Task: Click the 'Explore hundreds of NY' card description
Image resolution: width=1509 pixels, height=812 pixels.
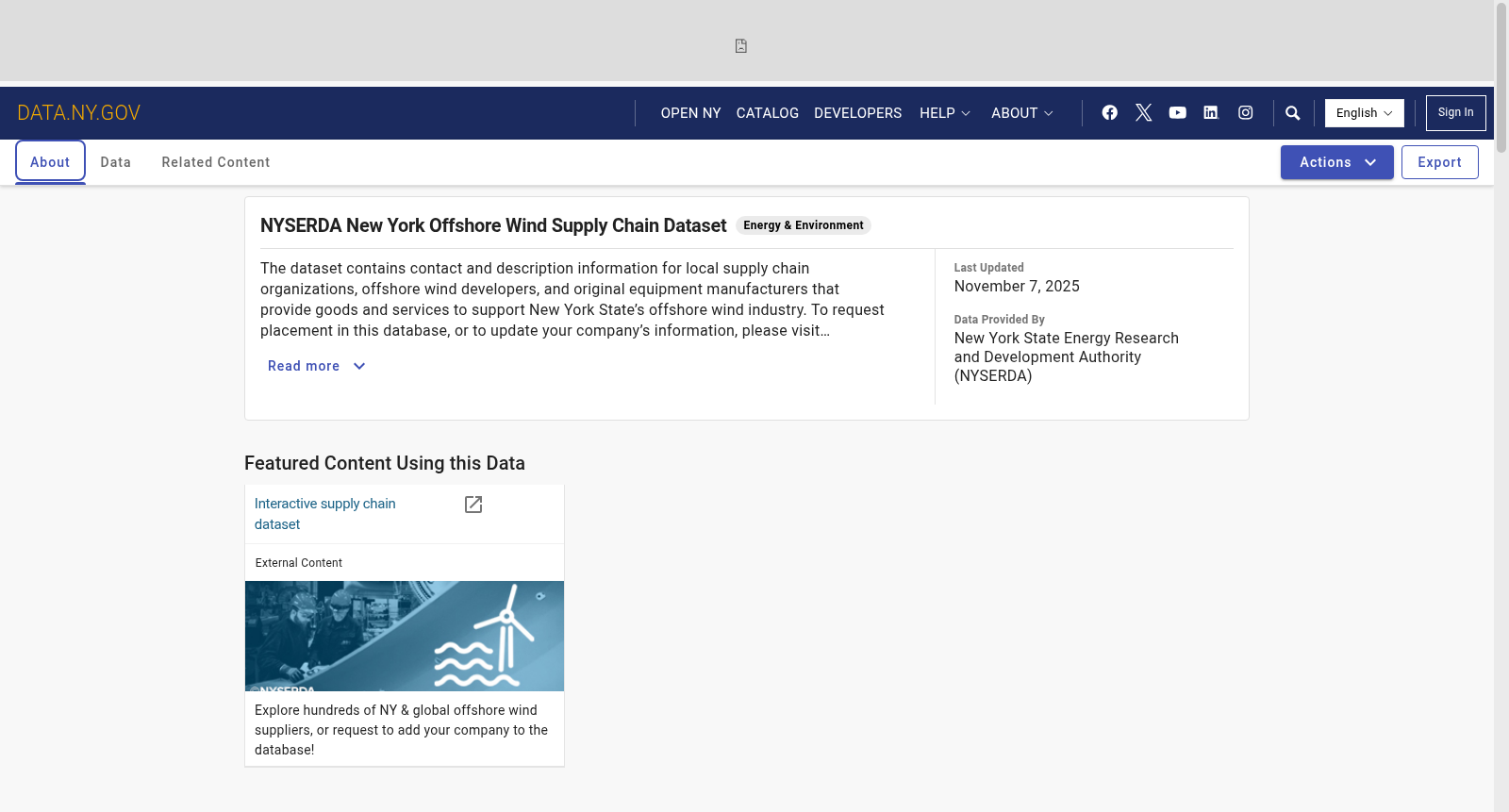Action: click(x=402, y=730)
